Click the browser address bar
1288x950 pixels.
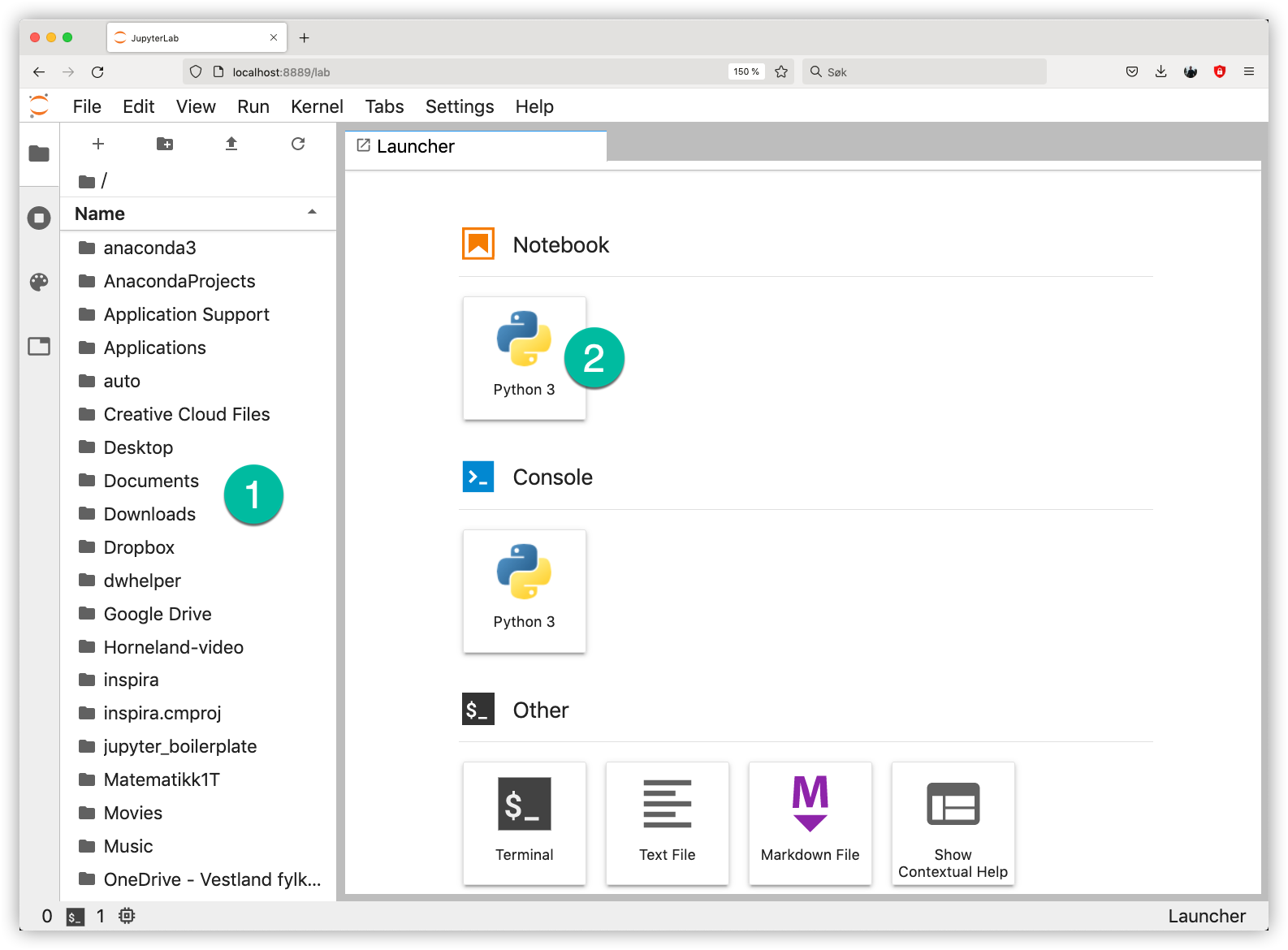(x=471, y=71)
